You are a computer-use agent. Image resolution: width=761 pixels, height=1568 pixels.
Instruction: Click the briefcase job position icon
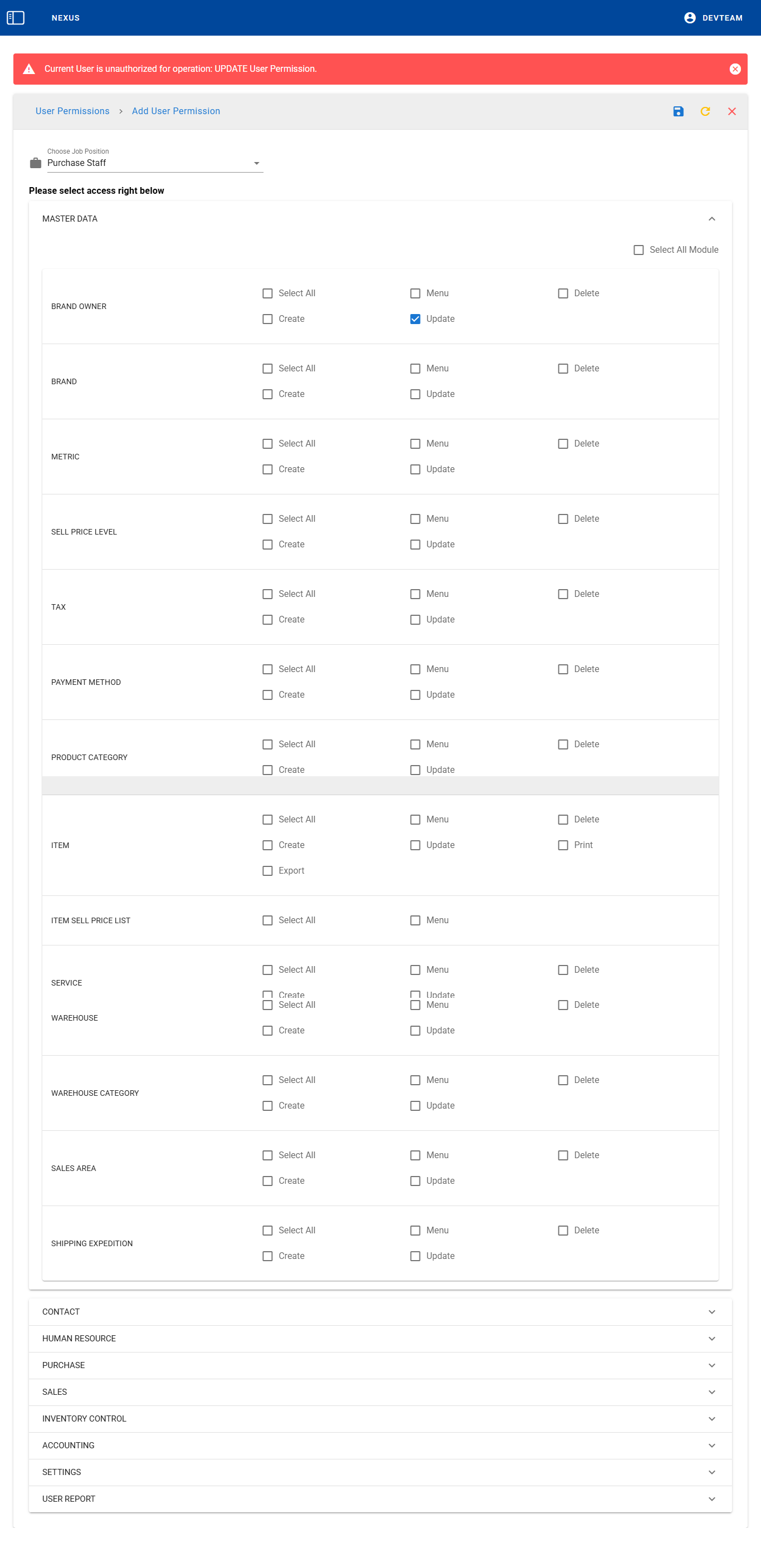click(35, 163)
